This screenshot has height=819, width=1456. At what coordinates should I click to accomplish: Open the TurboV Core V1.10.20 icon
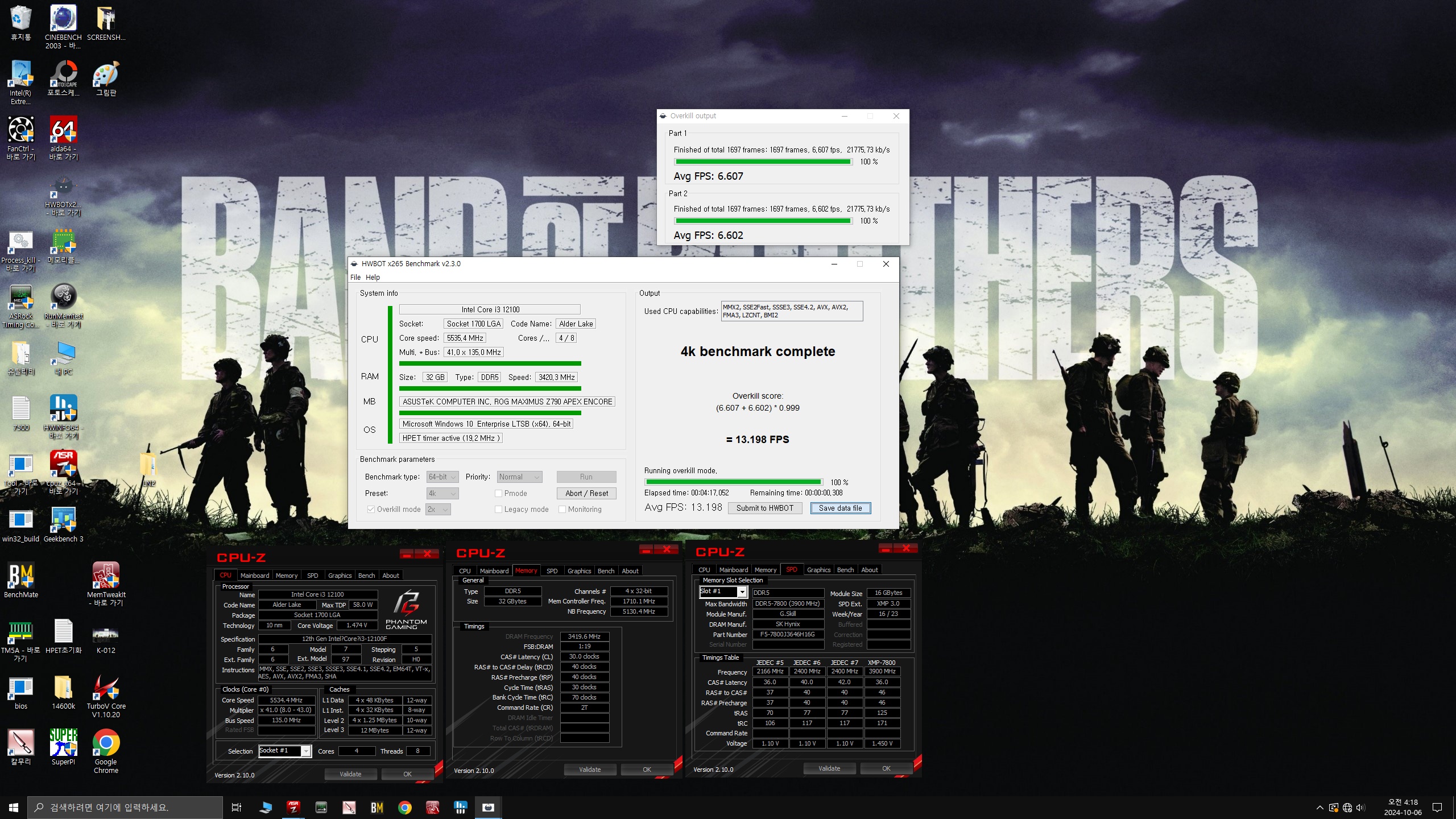point(106,696)
